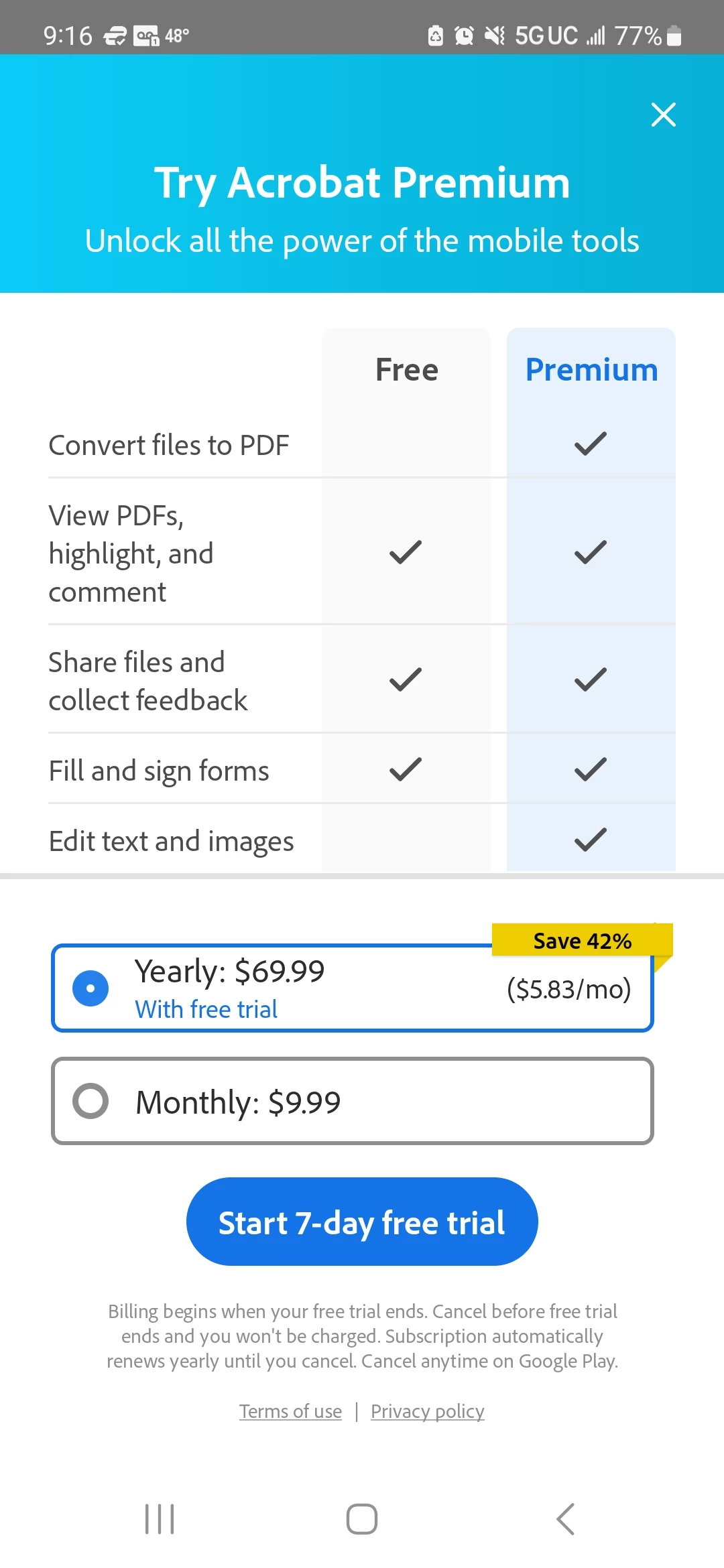Tap Premium checkmark for Convert files to PDF
This screenshot has height=1568, width=724.
[591, 444]
